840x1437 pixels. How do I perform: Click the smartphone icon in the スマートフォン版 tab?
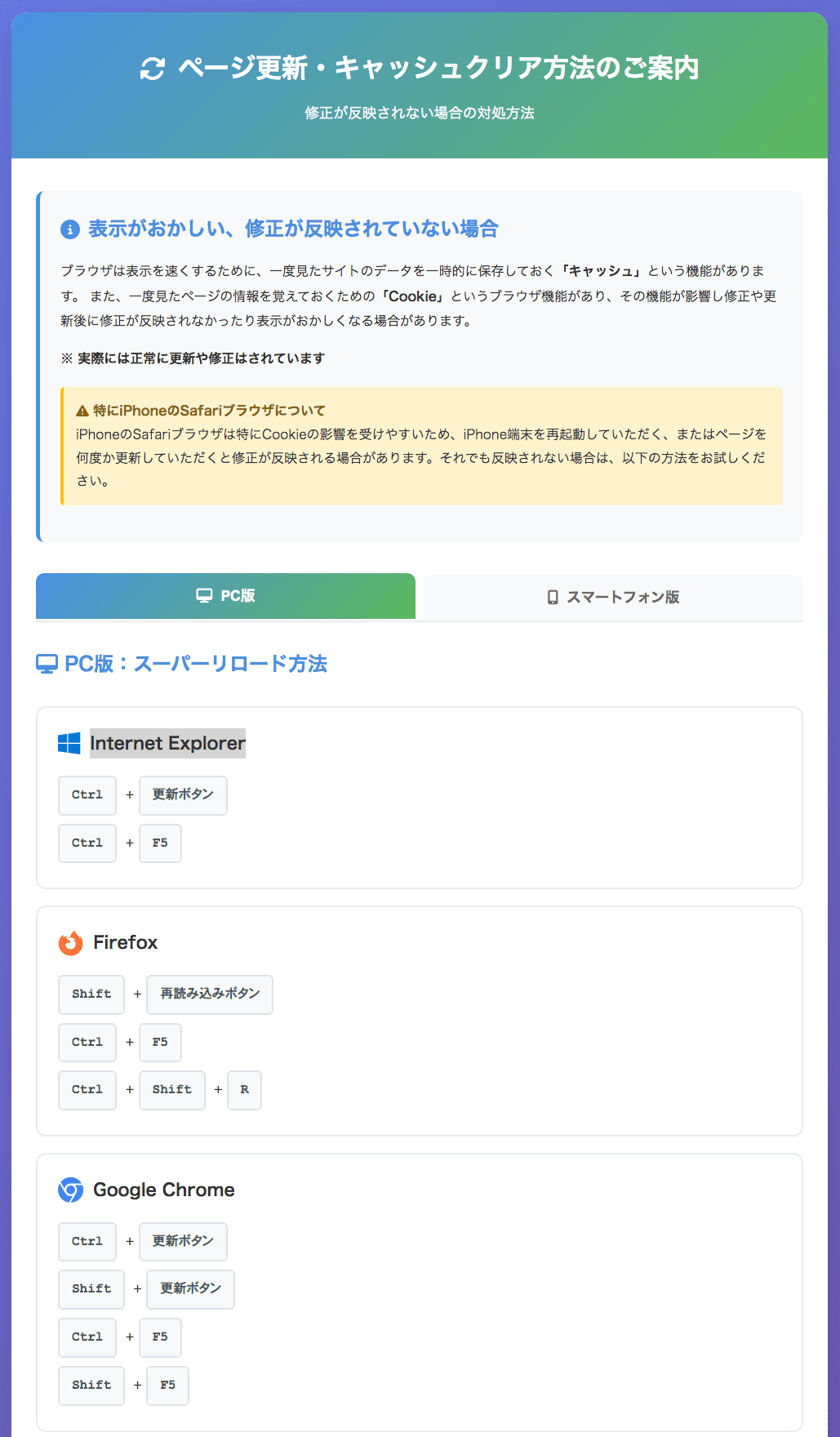(553, 598)
